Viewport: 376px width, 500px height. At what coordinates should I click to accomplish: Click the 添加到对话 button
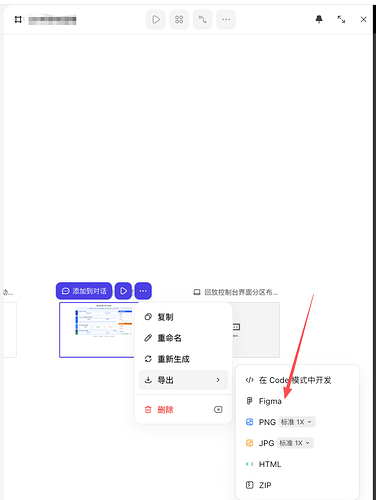[x=84, y=291]
